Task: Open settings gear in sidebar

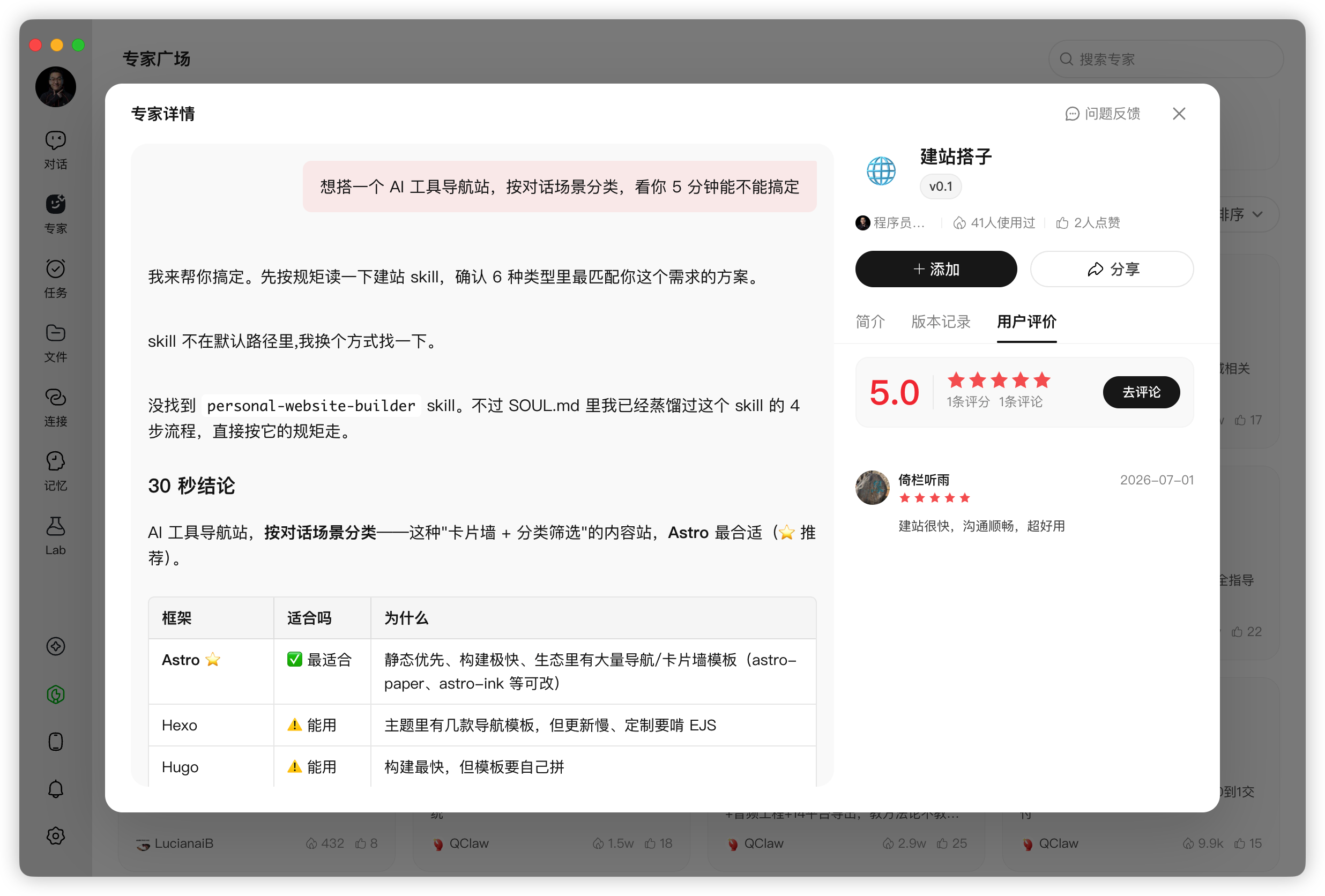Action: pos(55,836)
